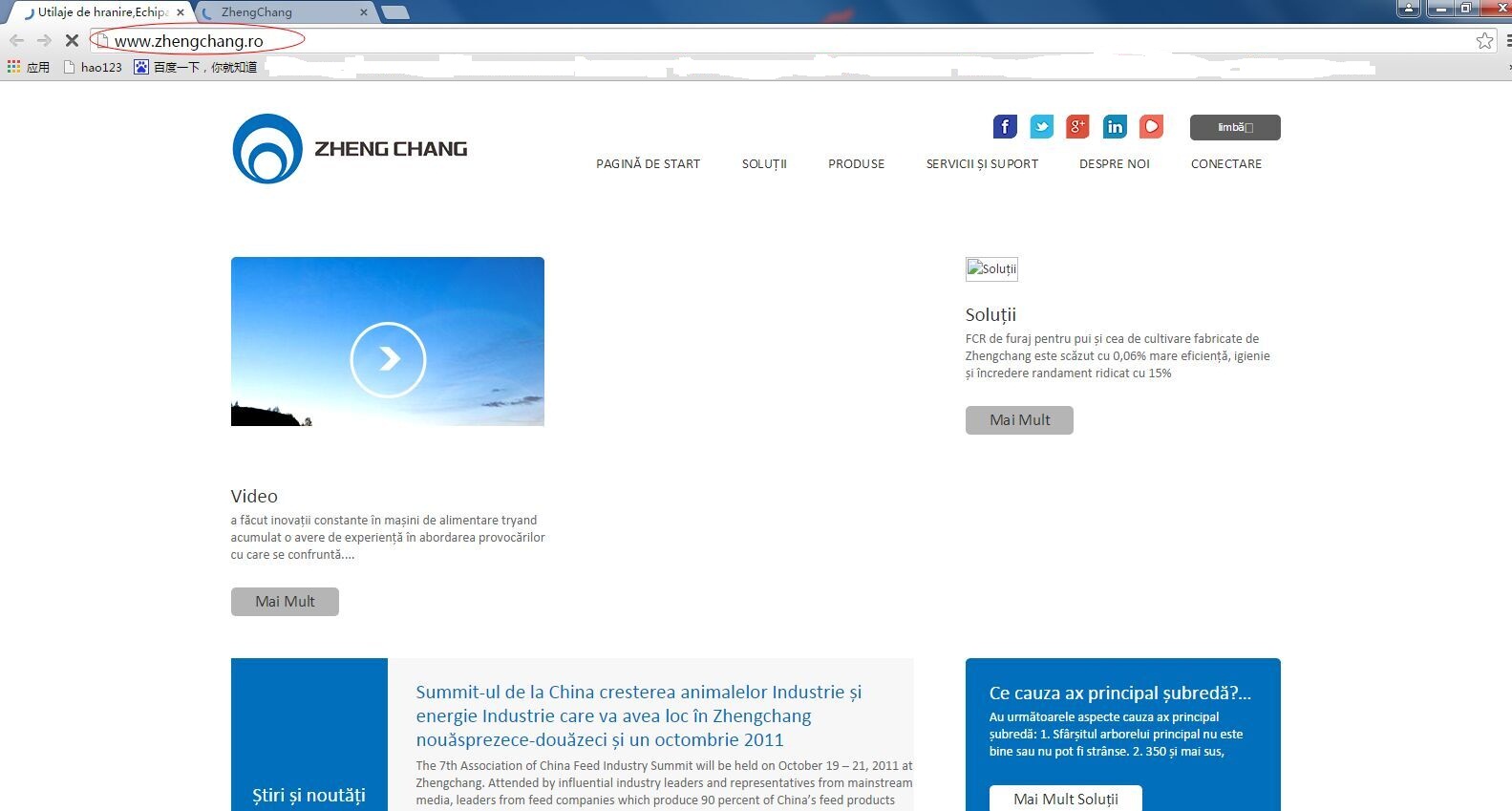
Task: Click the Twitter bird icon
Action: [1041, 127]
